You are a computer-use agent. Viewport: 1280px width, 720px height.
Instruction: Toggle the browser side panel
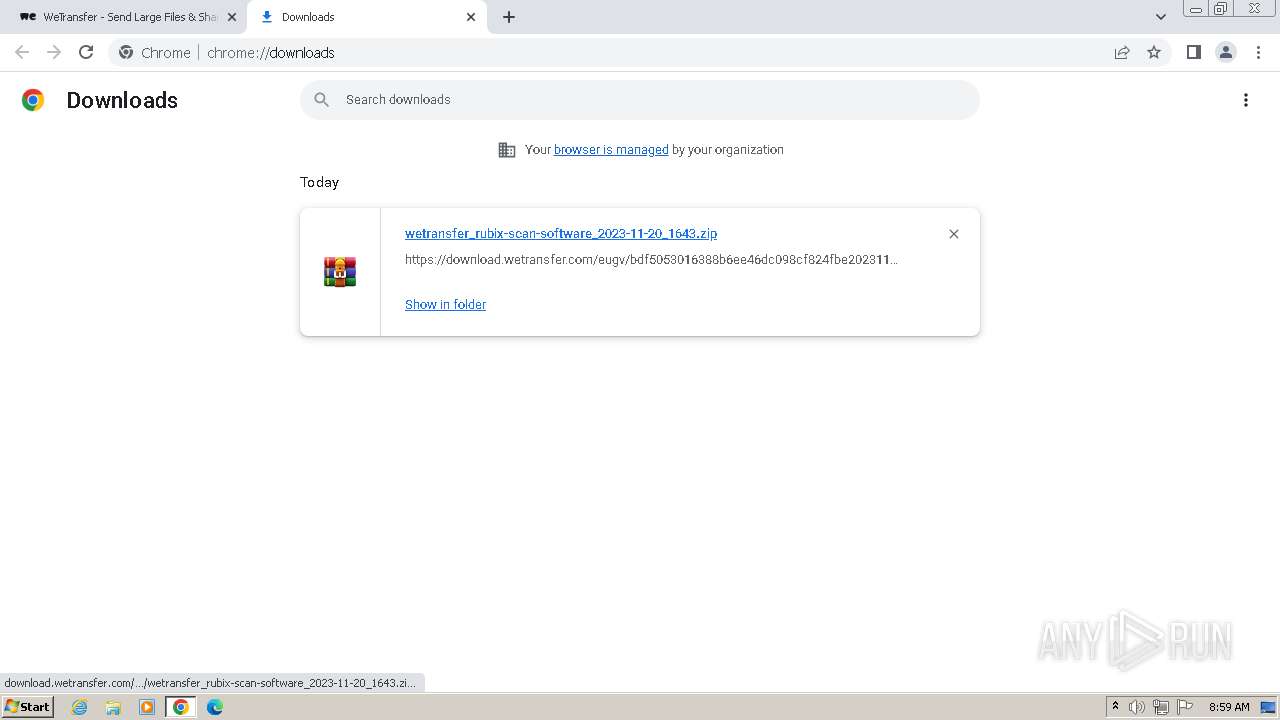coord(1194,52)
